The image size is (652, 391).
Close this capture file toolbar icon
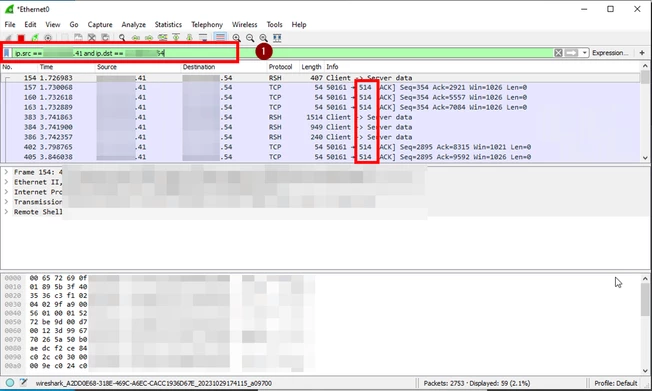point(91,38)
